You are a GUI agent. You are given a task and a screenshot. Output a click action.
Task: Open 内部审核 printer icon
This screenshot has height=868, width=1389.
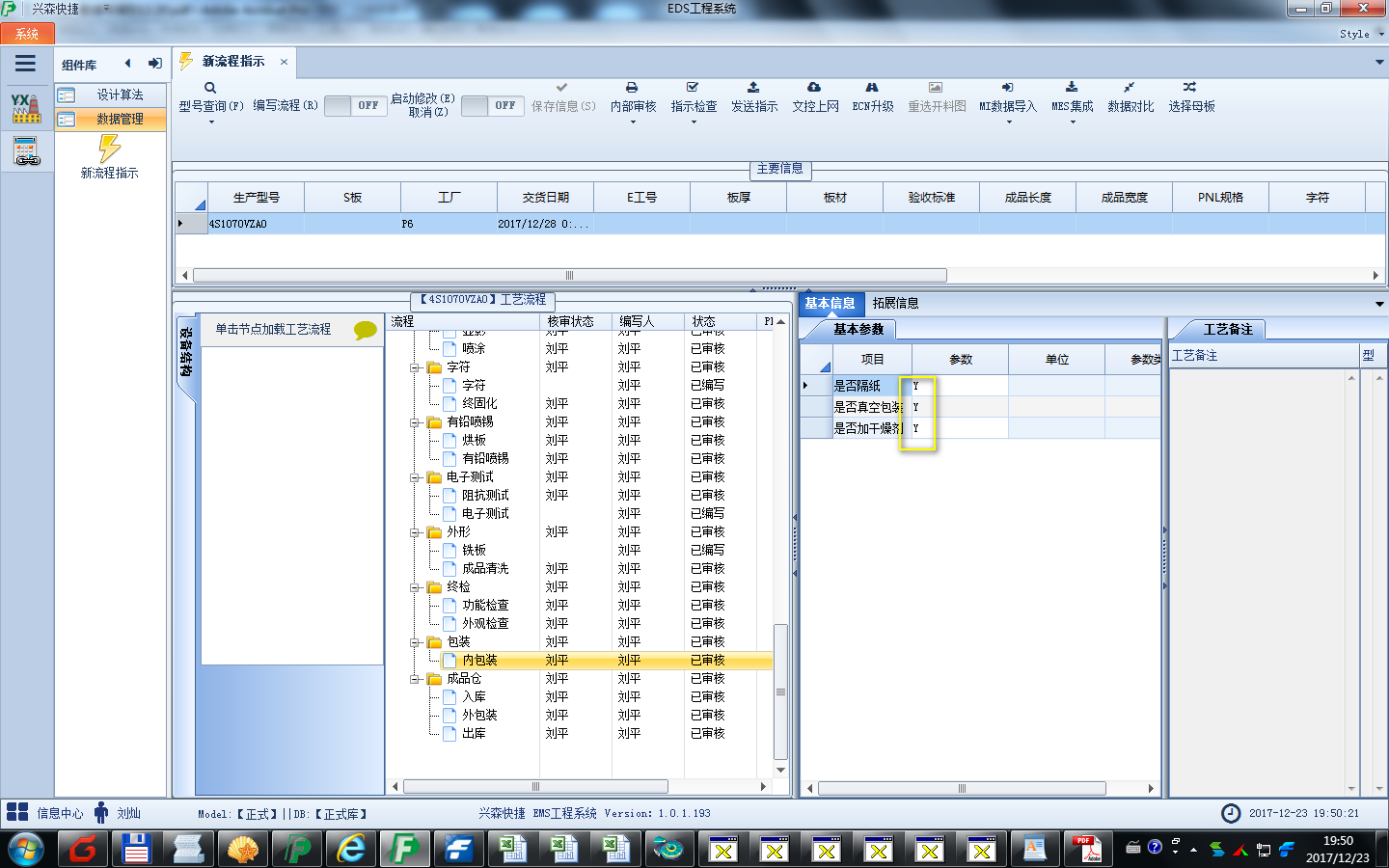(632, 87)
